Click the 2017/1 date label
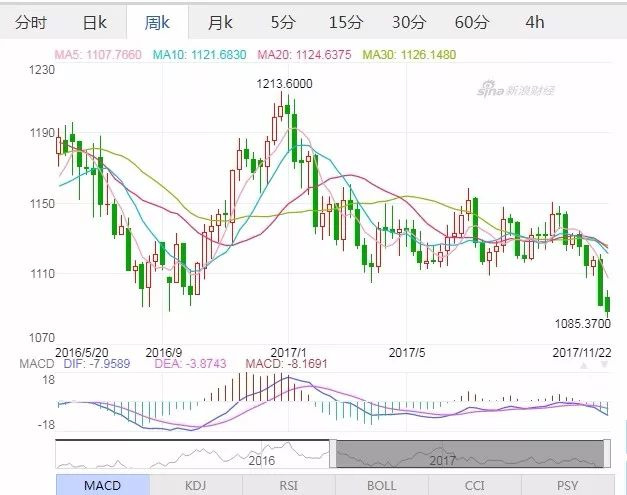This screenshot has height=495, width=627. click(x=288, y=352)
